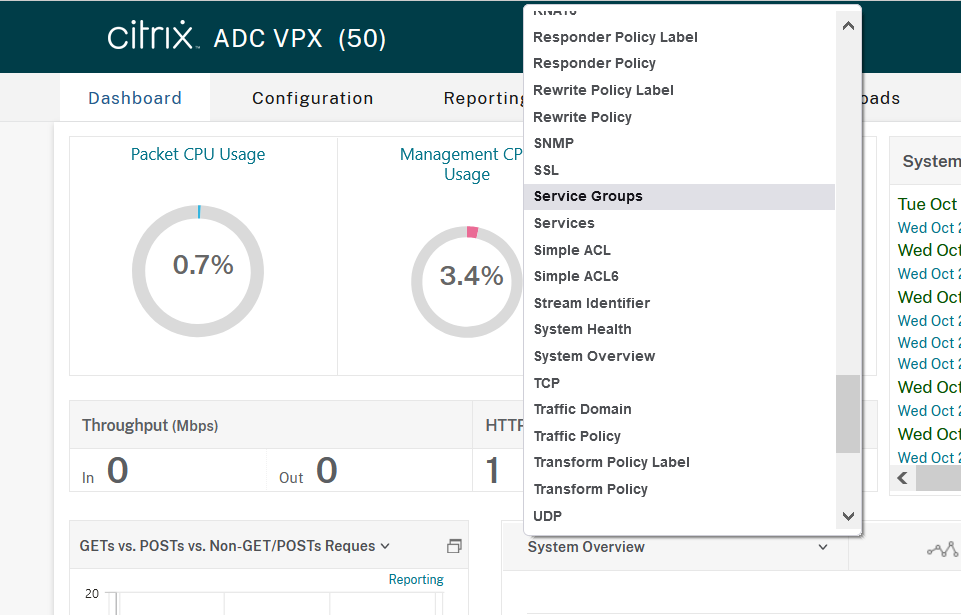Choose Rewrite Policy Label entry
The width and height of the screenshot is (961, 615).
603,90
